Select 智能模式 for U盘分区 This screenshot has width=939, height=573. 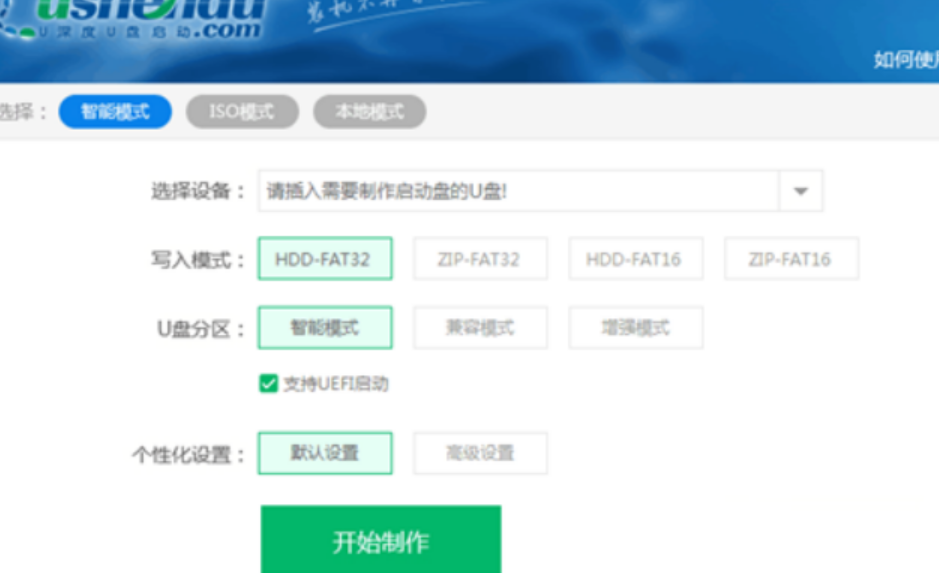point(325,327)
